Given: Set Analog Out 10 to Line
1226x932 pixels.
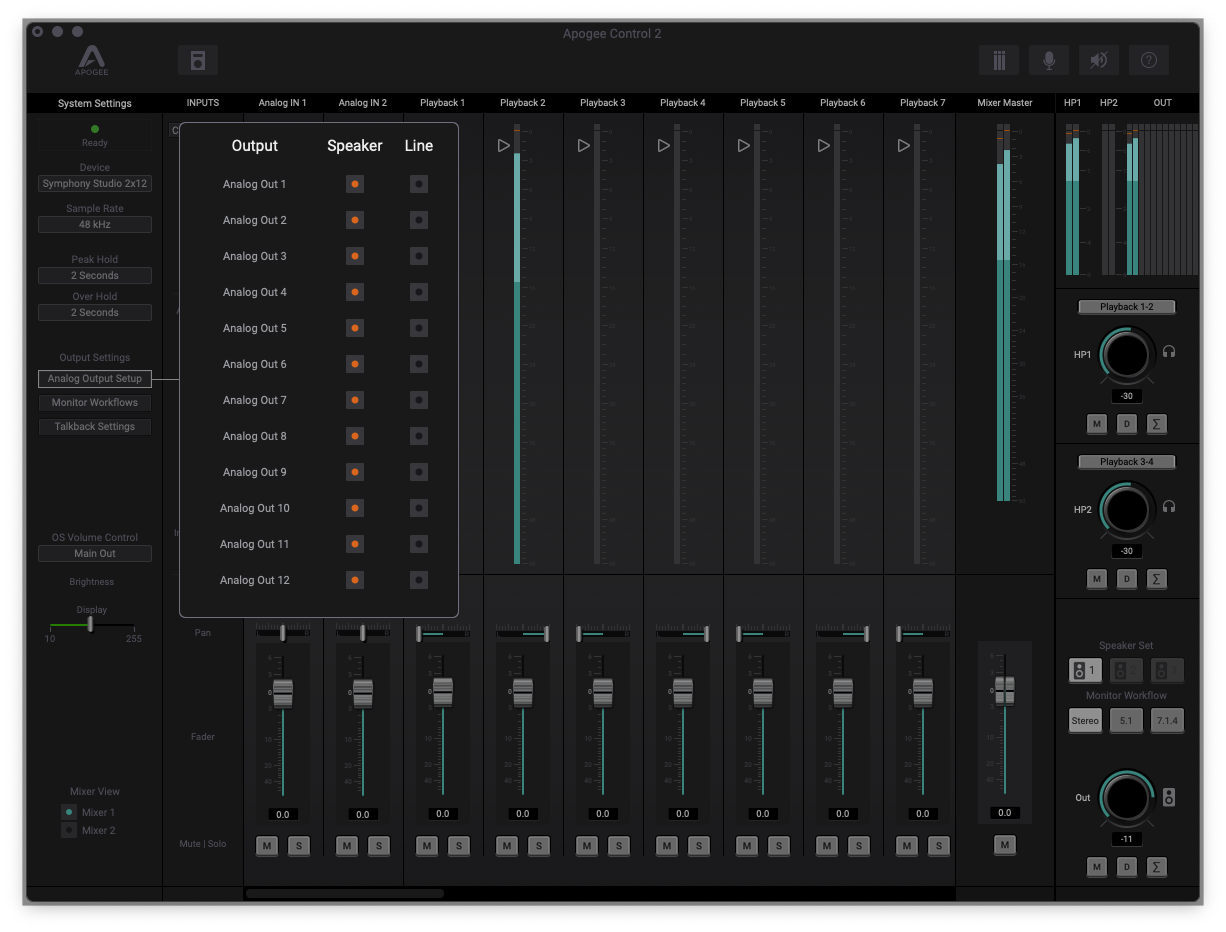Looking at the screenshot, I should [419, 508].
